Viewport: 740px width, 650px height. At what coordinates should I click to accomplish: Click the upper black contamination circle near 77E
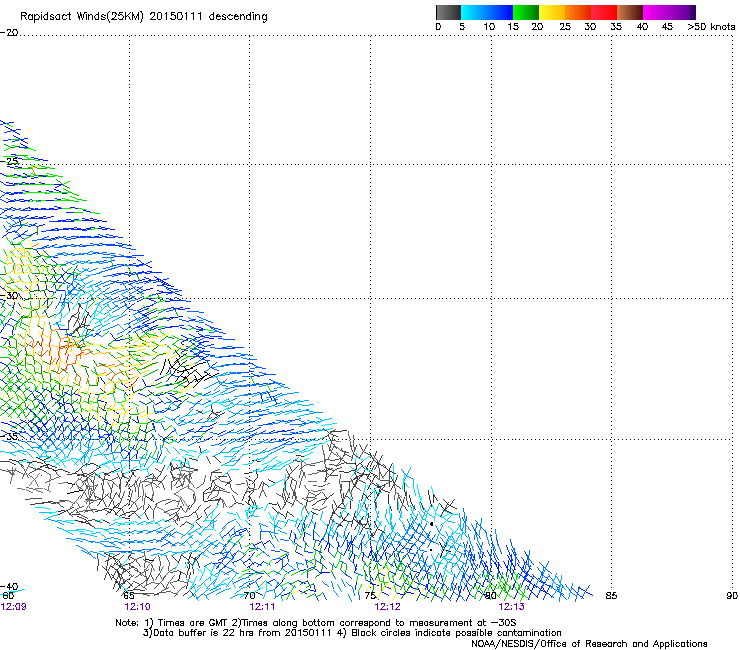coord(432,524)
